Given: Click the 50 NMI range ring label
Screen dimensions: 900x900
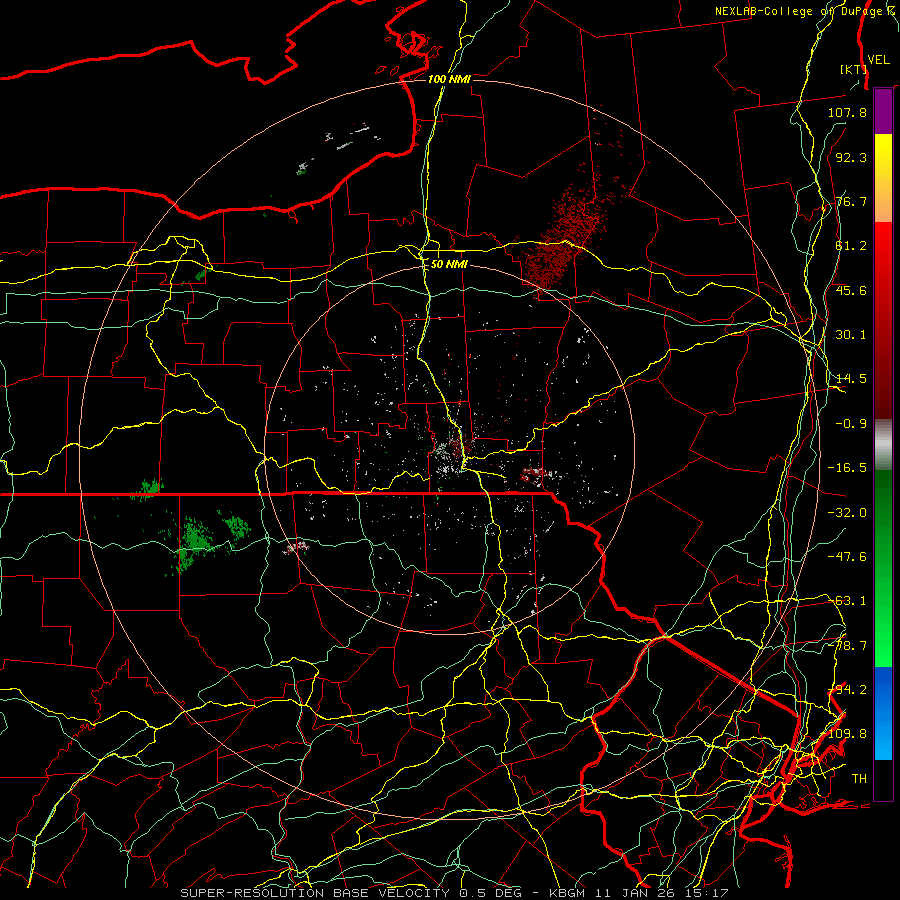Looking at the screenshot, I should pos(449,264).
